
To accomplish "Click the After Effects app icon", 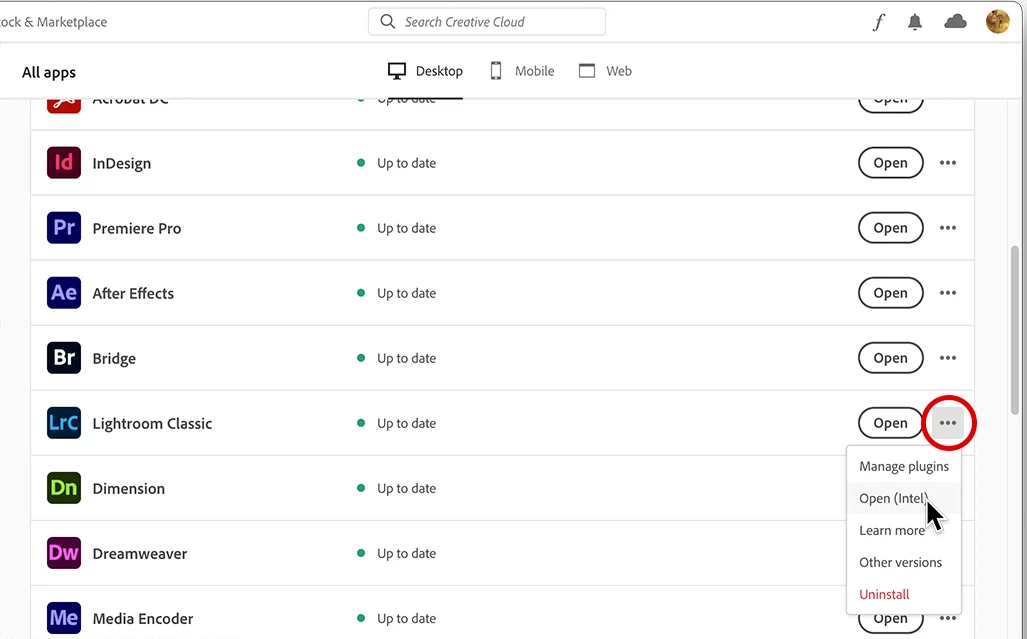I will click(64, 293).
